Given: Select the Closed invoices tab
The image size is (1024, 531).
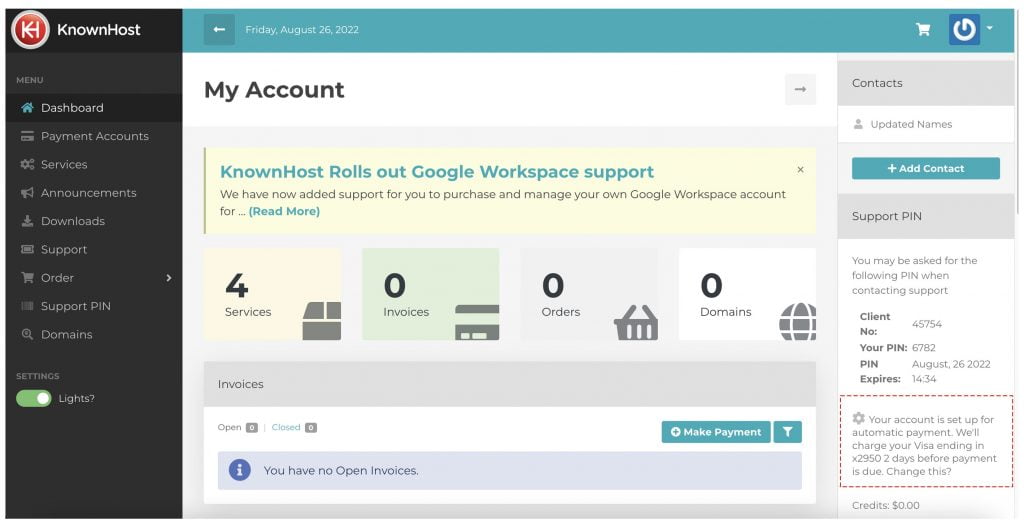Looking at the screenshot, I should click(x=294, y=428).
